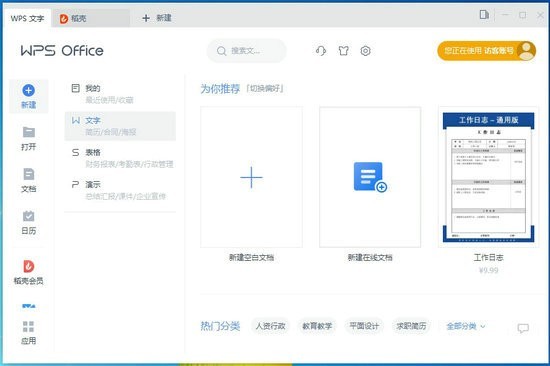The width and height of the screenshot is (550, 366).
Task: Open the 文档 documents section
Action: coord(29,180)
